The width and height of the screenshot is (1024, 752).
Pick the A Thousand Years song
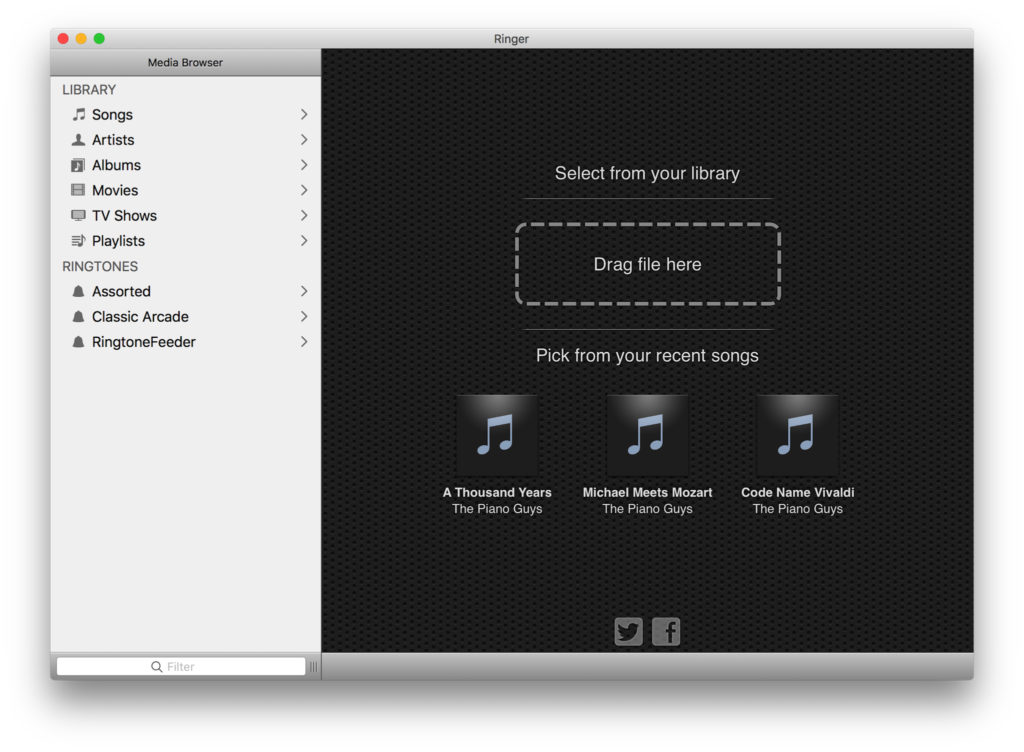pos(497,435)
